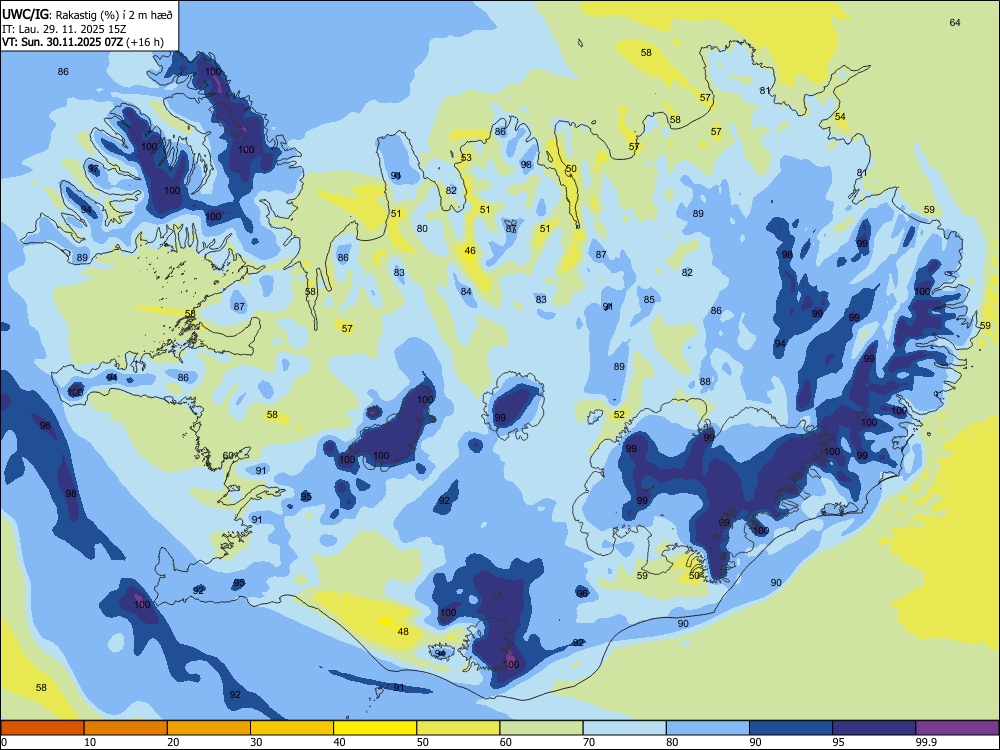The height and width of the screenshot is (750, 1000).
Task: Click the humidity value '64' on the map
Action: click(x=955, y=23)
